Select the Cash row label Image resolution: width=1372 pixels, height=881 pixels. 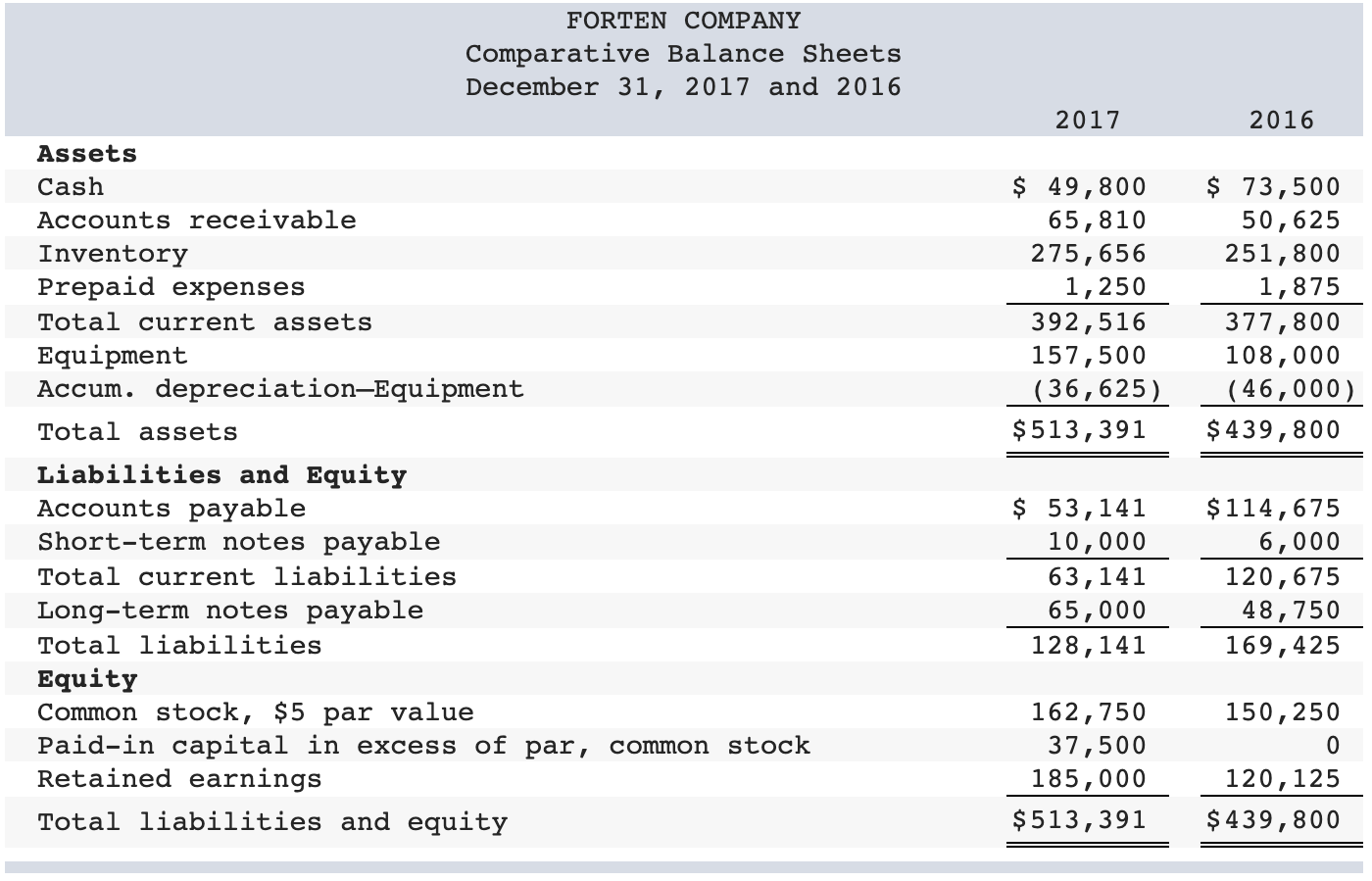(71, 186)
